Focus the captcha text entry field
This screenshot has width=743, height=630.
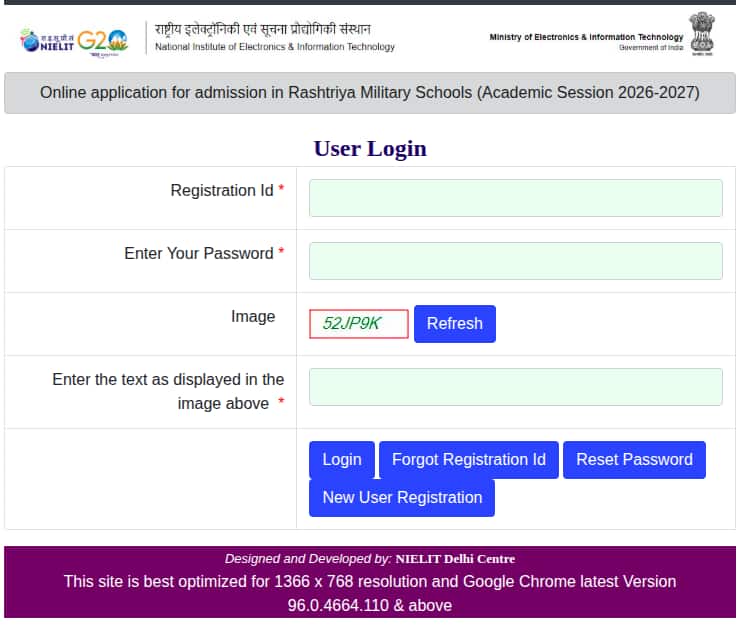click(x=515, y=387)
